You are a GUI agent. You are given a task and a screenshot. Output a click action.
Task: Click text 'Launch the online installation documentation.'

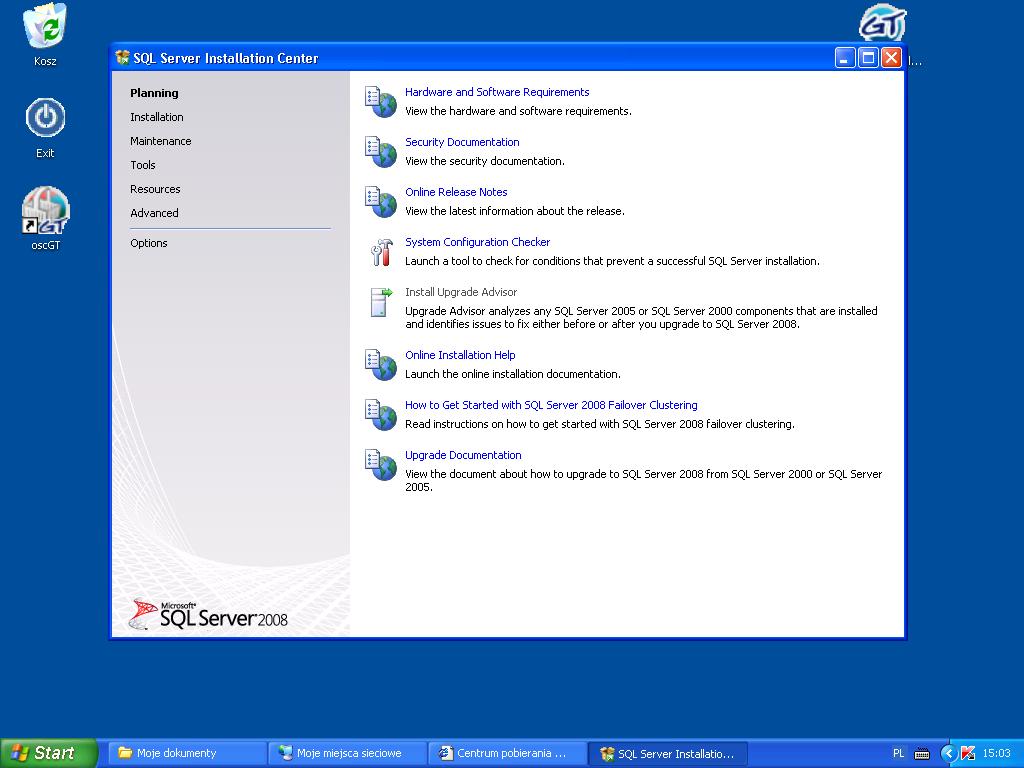513,374
